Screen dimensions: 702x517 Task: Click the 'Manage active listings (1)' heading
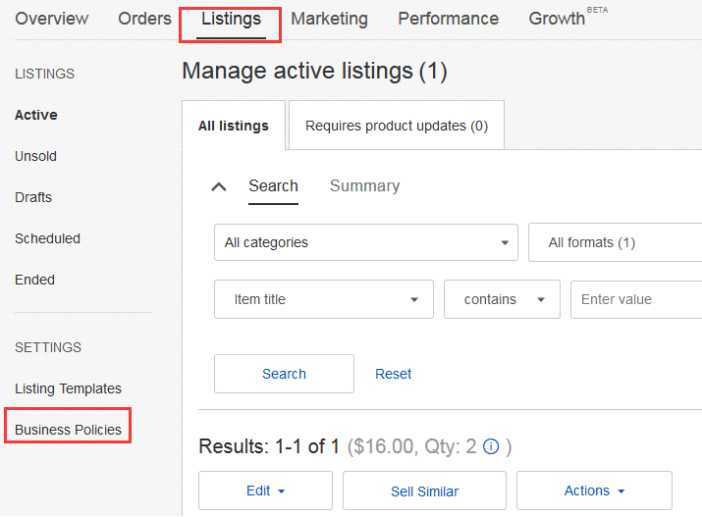314,71
